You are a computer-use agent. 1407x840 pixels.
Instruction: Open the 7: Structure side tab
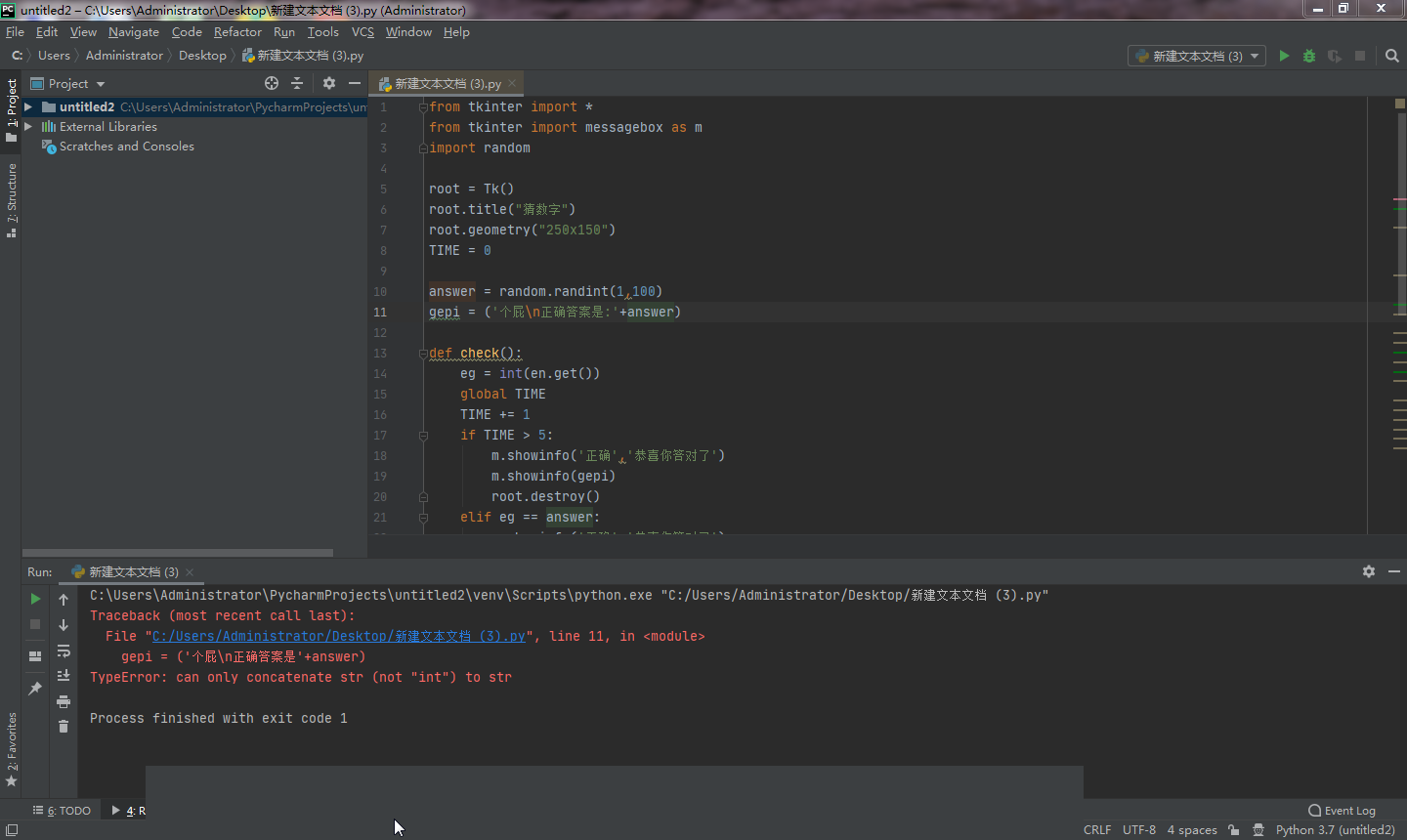pos(12,200)
